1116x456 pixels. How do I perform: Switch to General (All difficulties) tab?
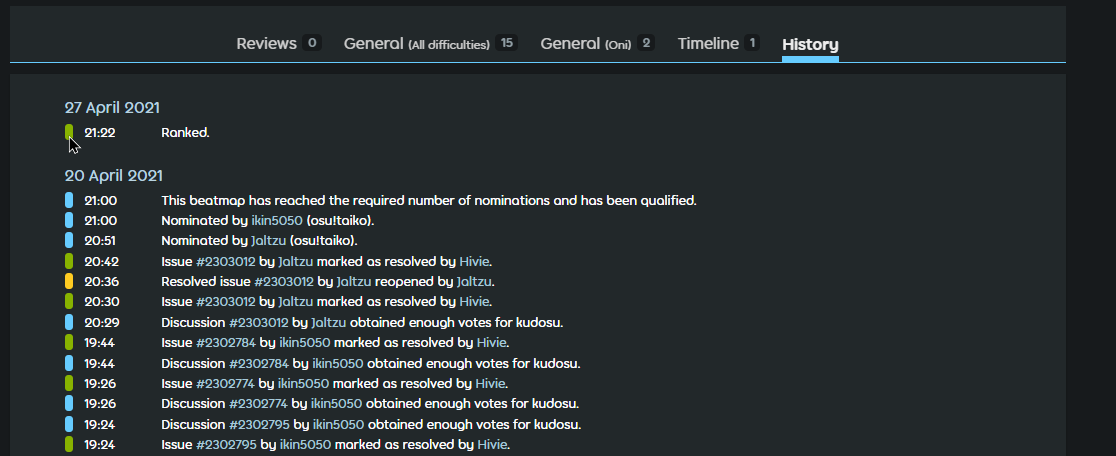(x=430, y=43)
